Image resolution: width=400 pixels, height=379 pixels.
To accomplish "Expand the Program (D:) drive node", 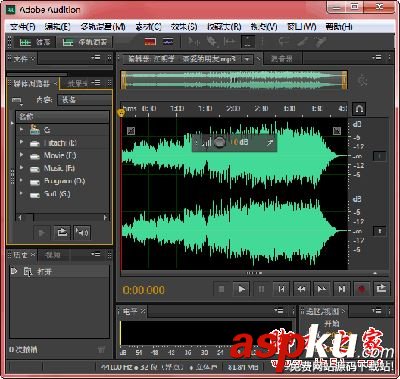I will pyautogui.click(x=22, y=181).
